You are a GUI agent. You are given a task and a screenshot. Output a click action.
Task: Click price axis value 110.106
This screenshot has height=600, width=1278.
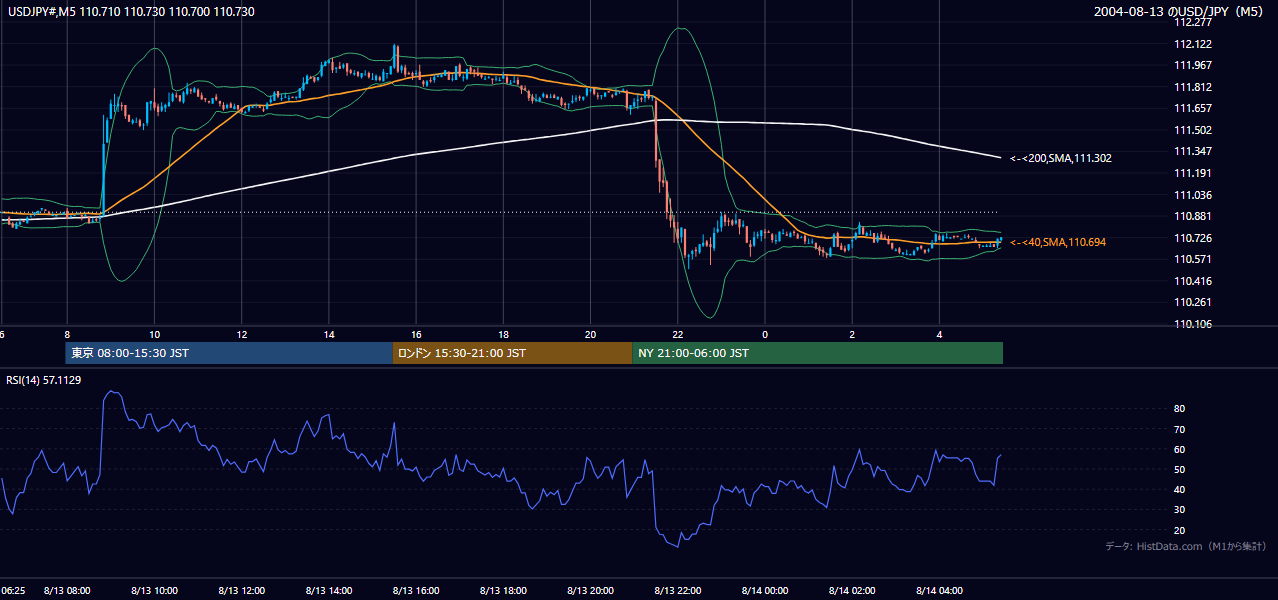click(x=1194, y=324)
